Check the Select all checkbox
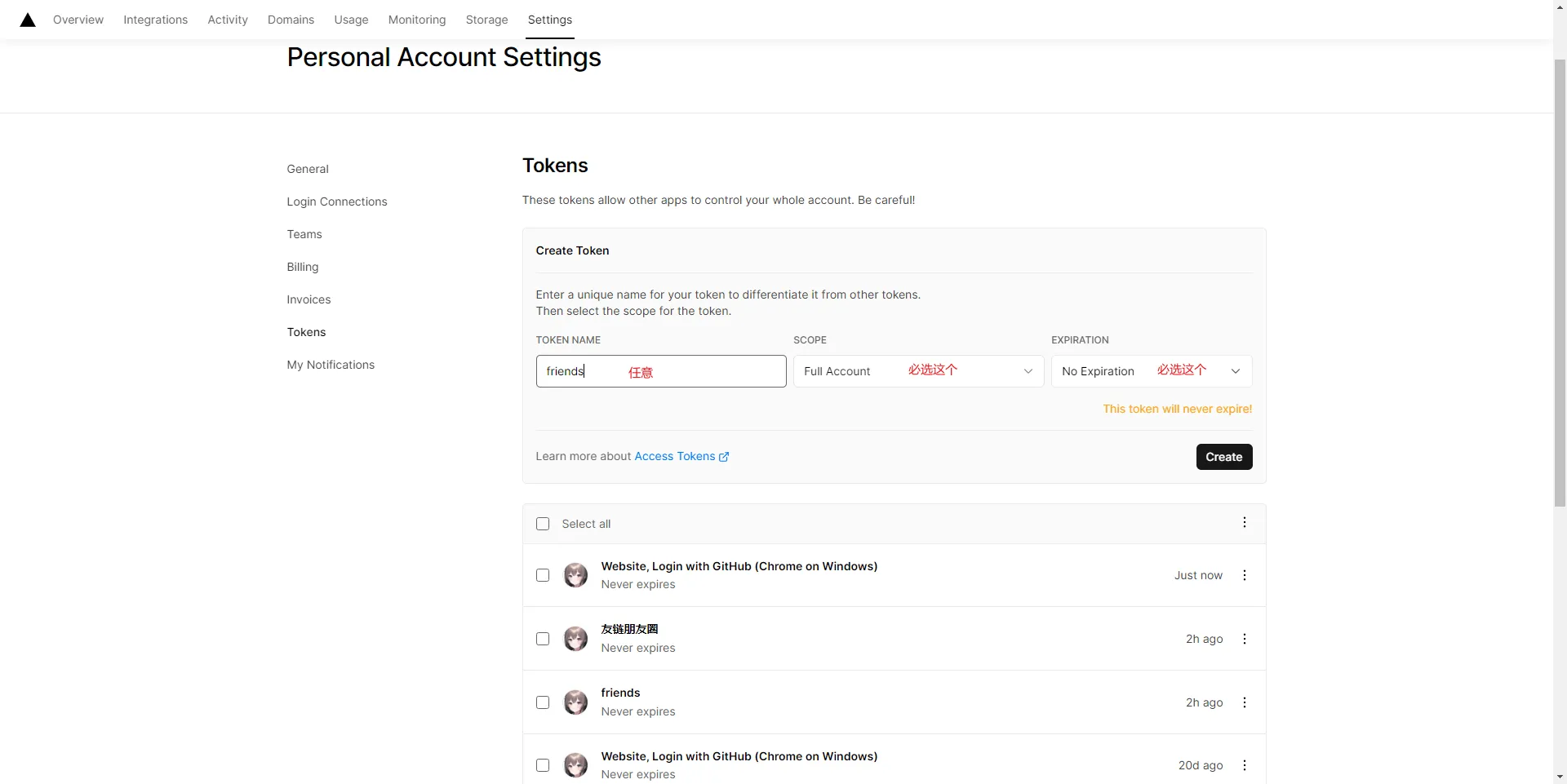 coord(543,524)
